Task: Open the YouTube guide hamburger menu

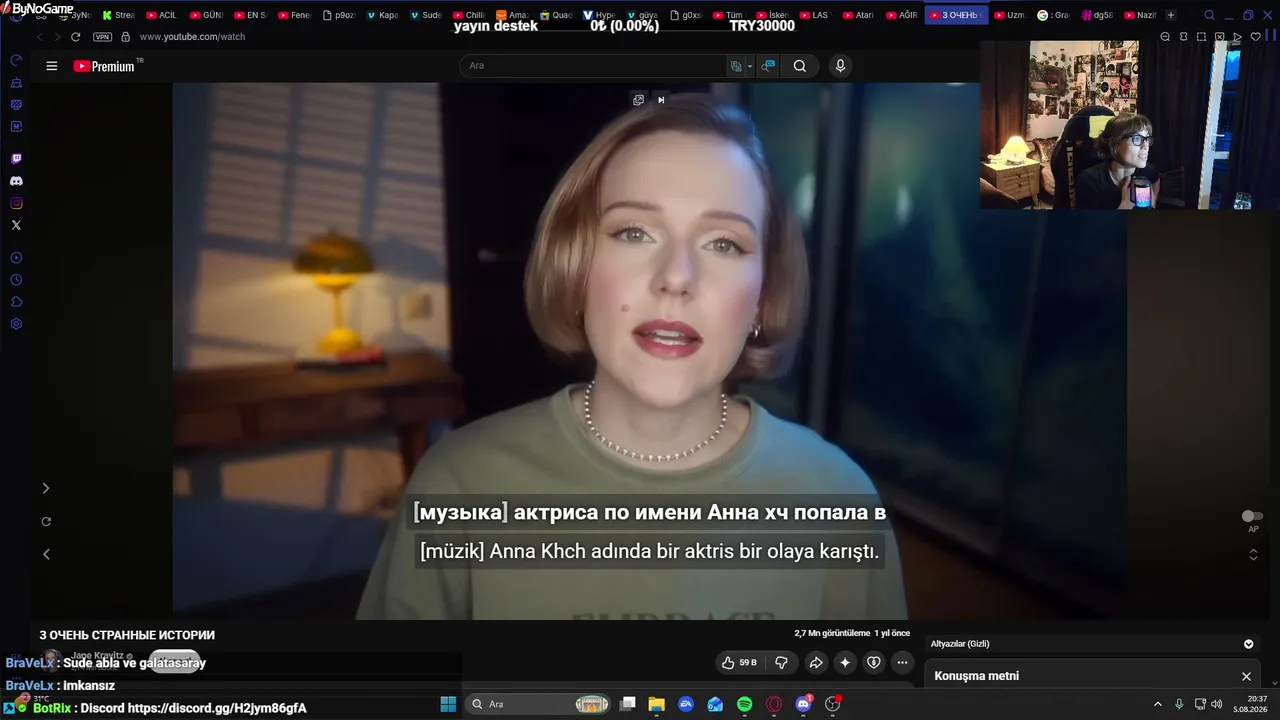Action: click(52, 66)
